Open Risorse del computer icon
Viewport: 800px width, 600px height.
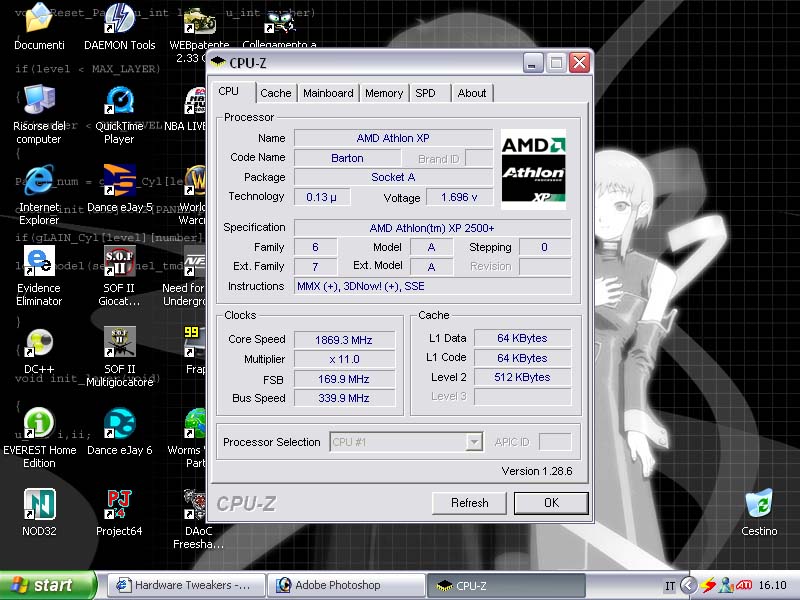click(39, 99)
